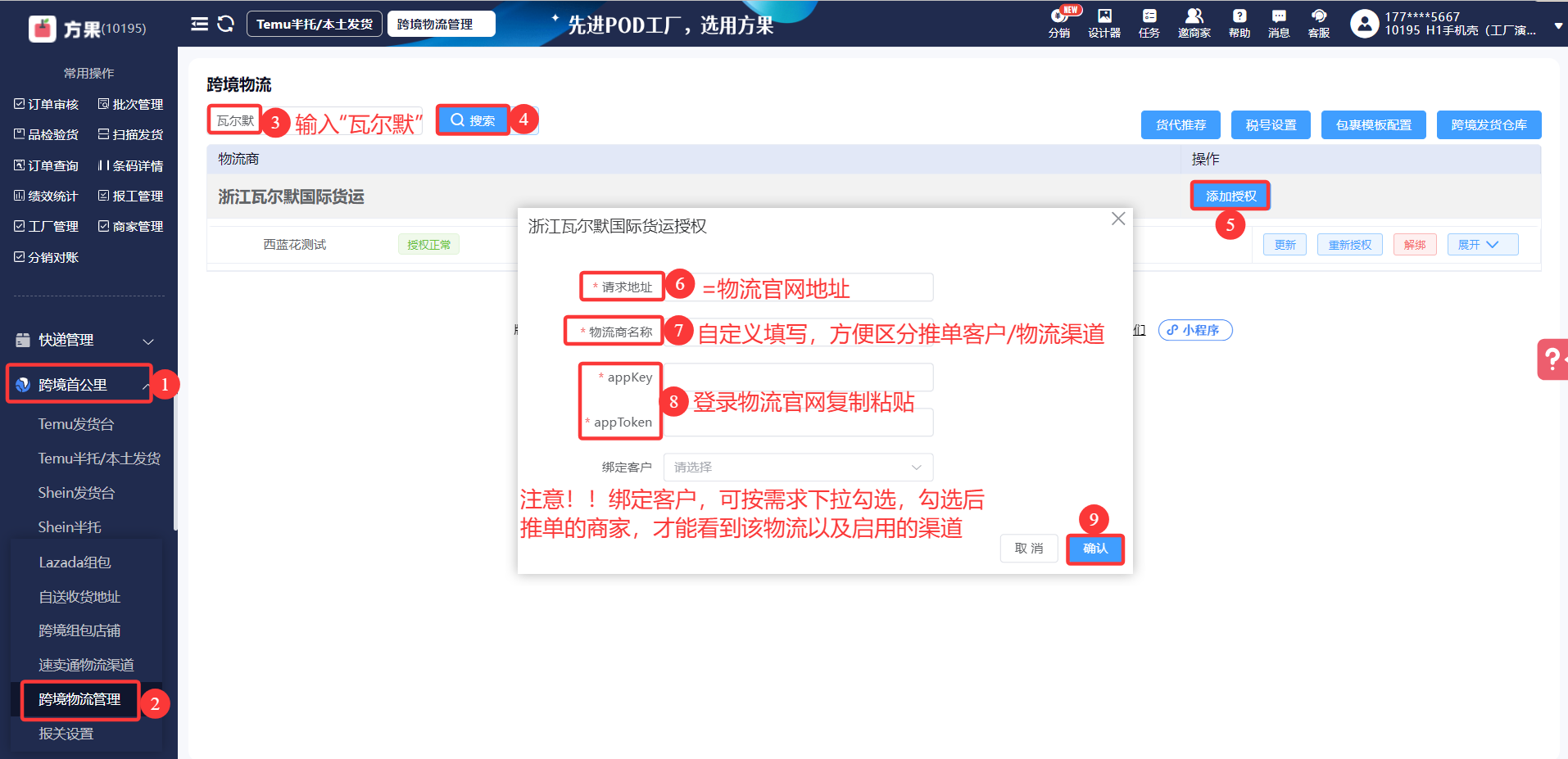Open the 绑定客户 dropdown
The width and height of the screenshot is (1568, 759).
coord(798,467)
